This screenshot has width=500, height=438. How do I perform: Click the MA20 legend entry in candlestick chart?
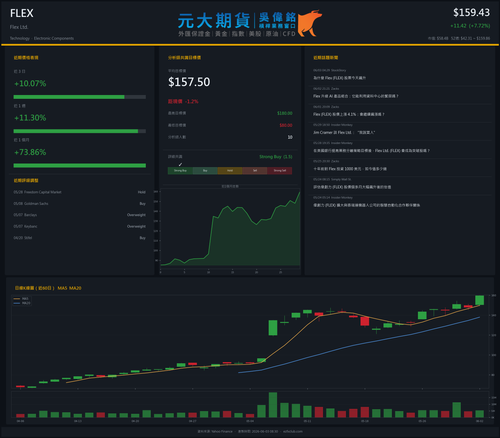point(22,303)
